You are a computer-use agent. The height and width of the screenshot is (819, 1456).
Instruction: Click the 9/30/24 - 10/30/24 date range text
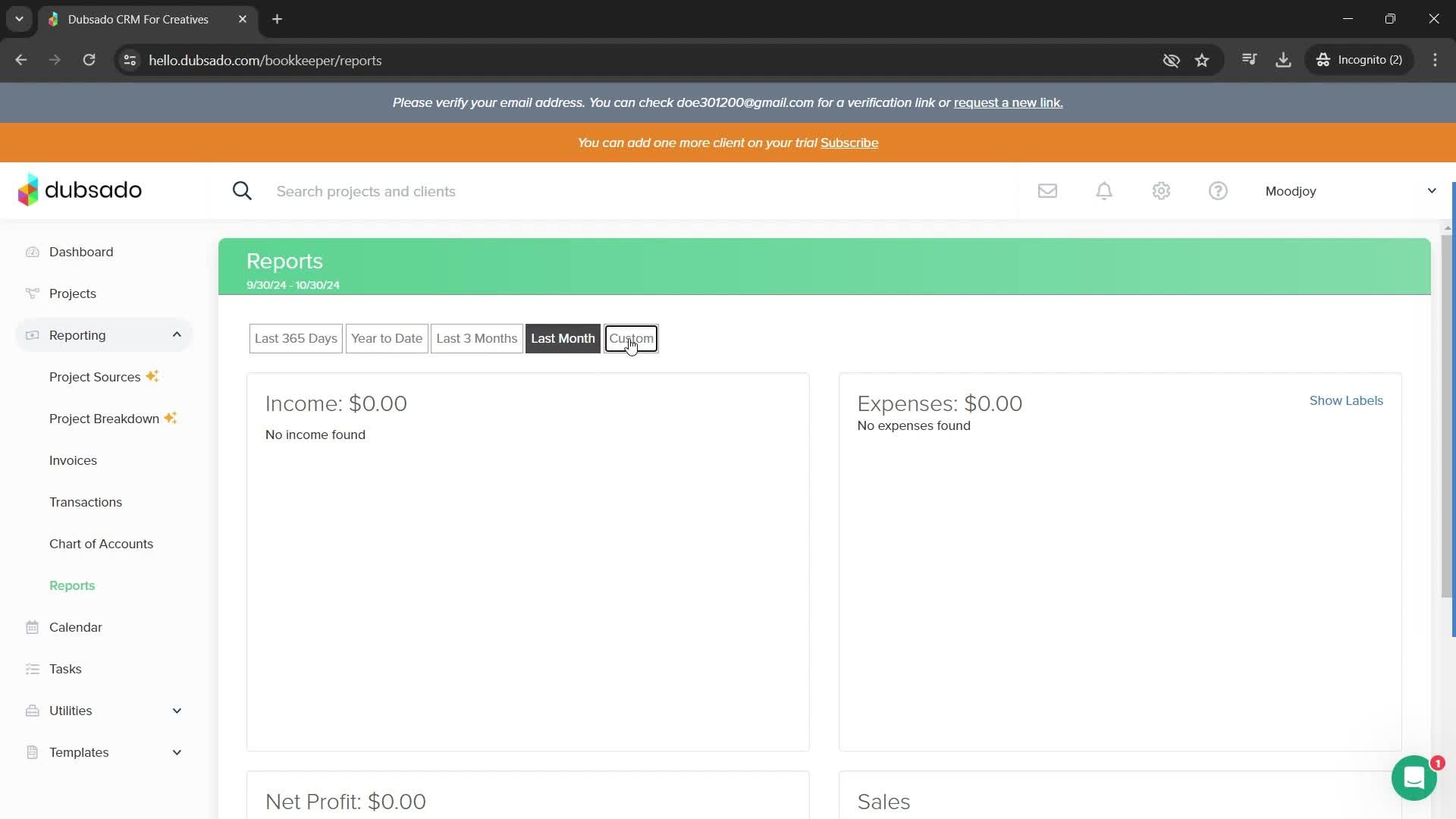[x=293, y=285]
